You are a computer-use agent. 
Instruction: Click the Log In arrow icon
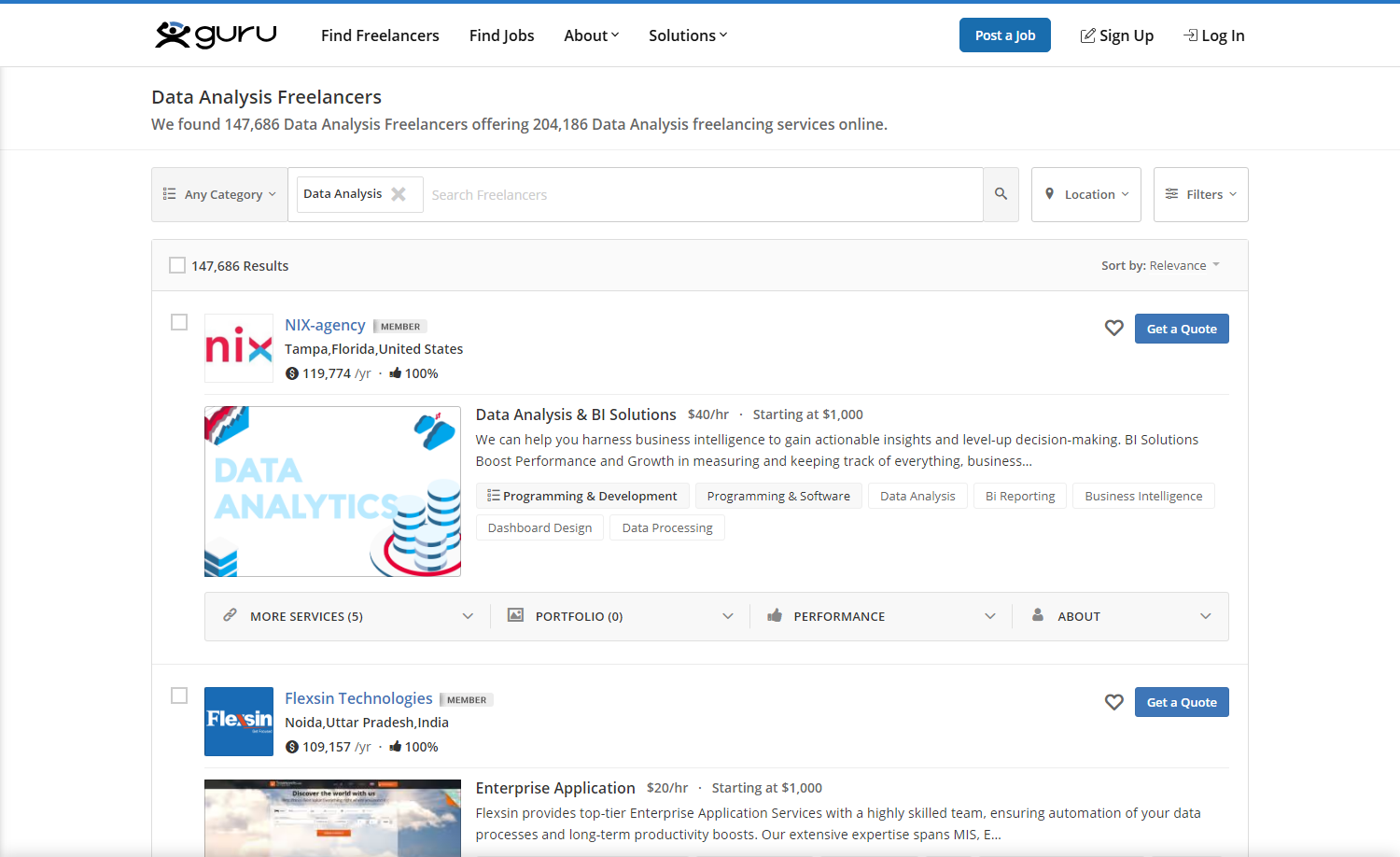tap(1191, 35)
